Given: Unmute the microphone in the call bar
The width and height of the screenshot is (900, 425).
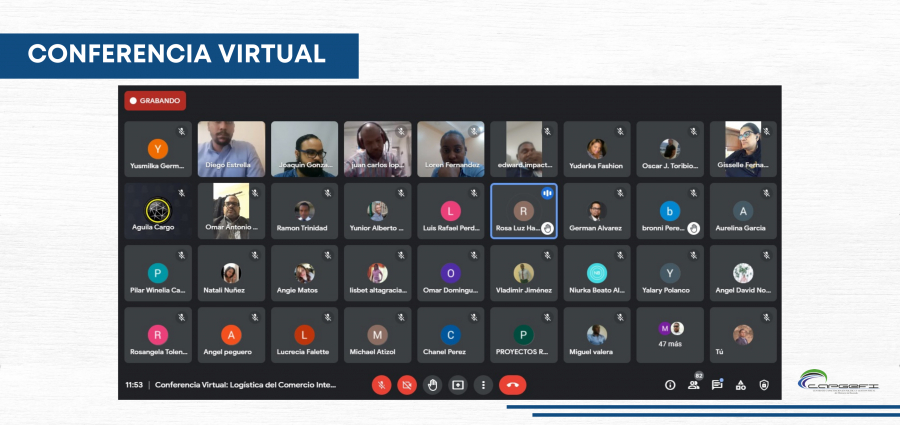Looking at the screenshot, I should pos(381,385).
